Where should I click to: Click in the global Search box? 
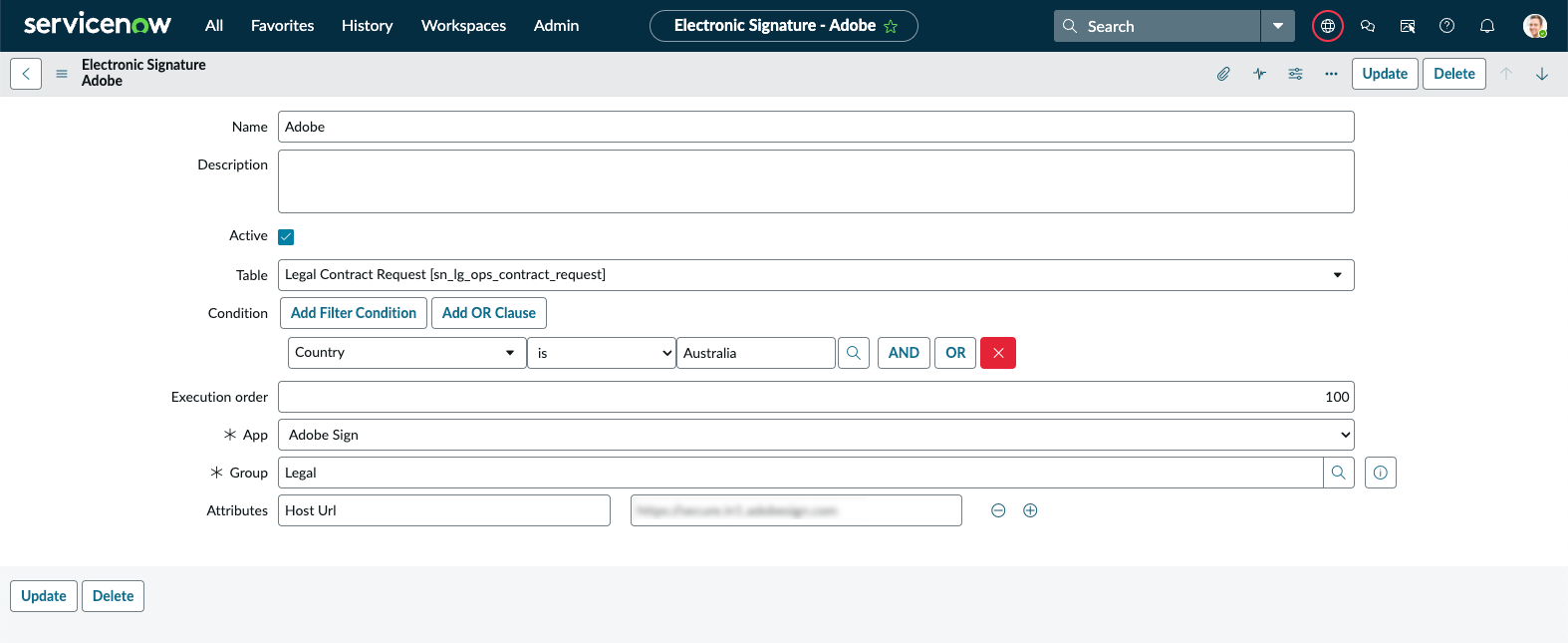[1158, 26]
